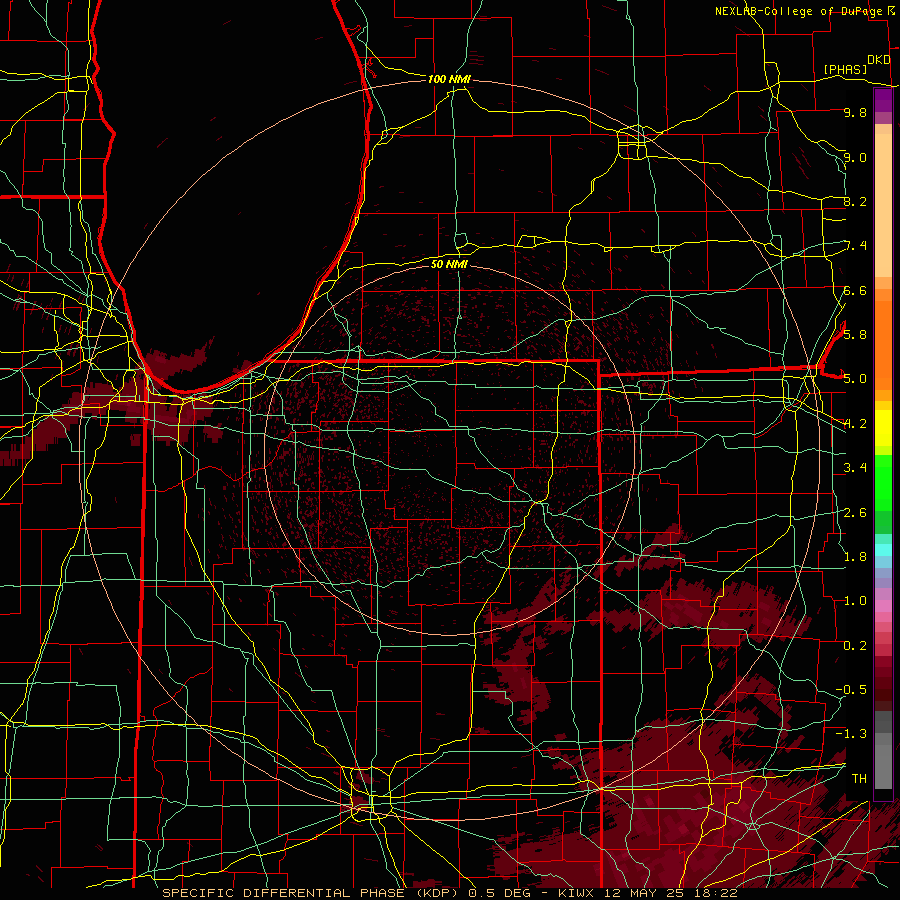
Task: Click the 9.0 scale value
Action: [855, 157]
